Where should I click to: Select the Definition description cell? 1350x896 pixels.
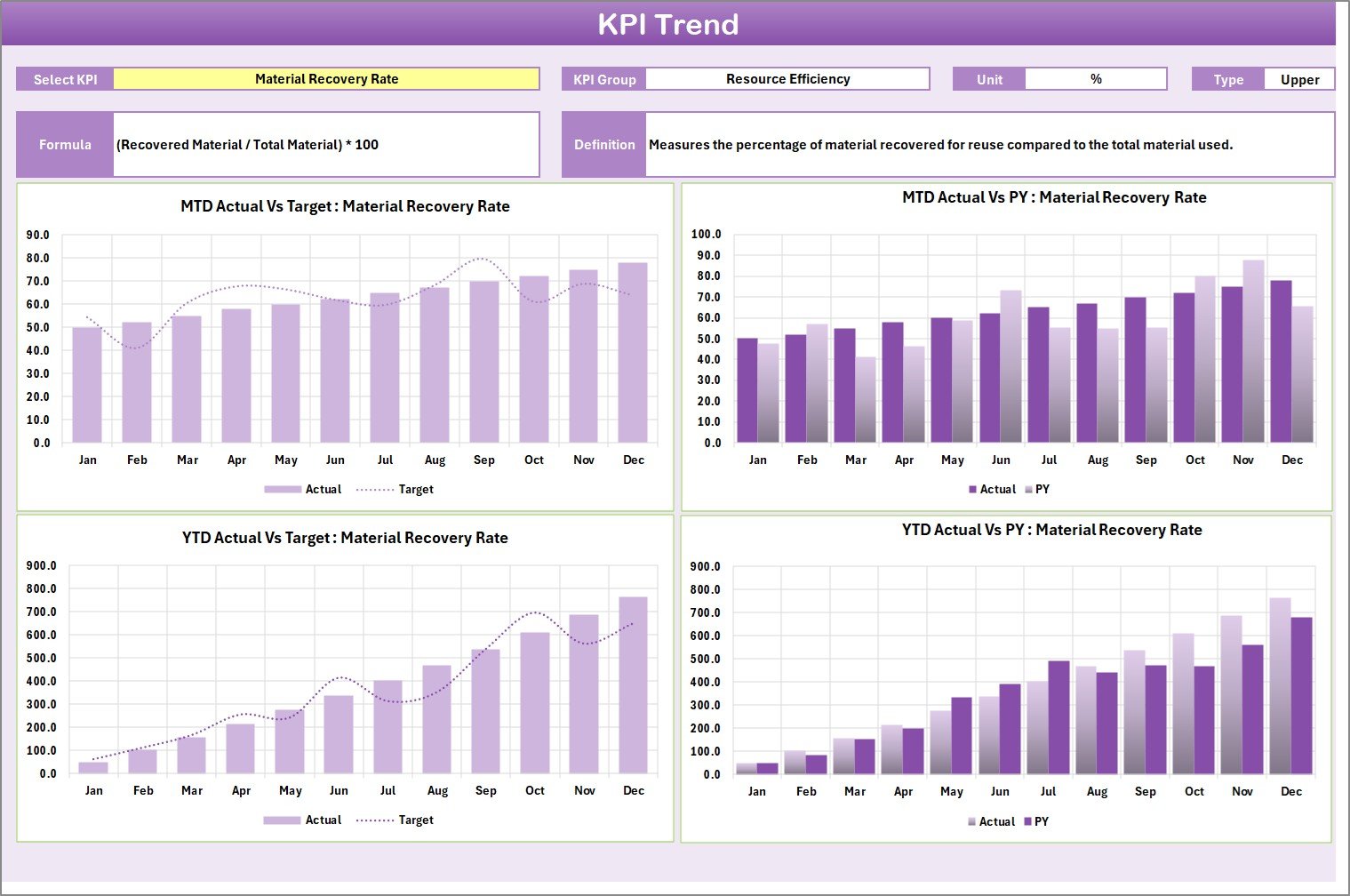(x=988, y=145)
